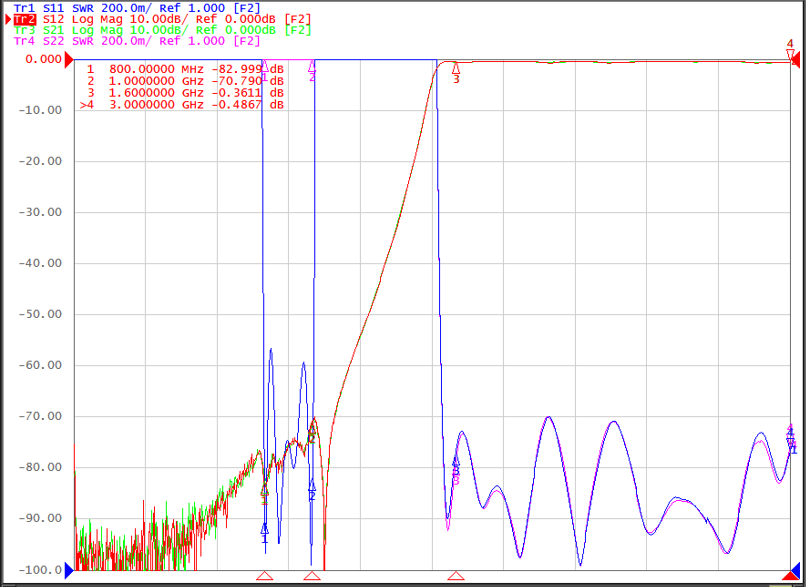
Task: Click active marker 4 readout at 3.0000000 GHz
Action: 182,105
